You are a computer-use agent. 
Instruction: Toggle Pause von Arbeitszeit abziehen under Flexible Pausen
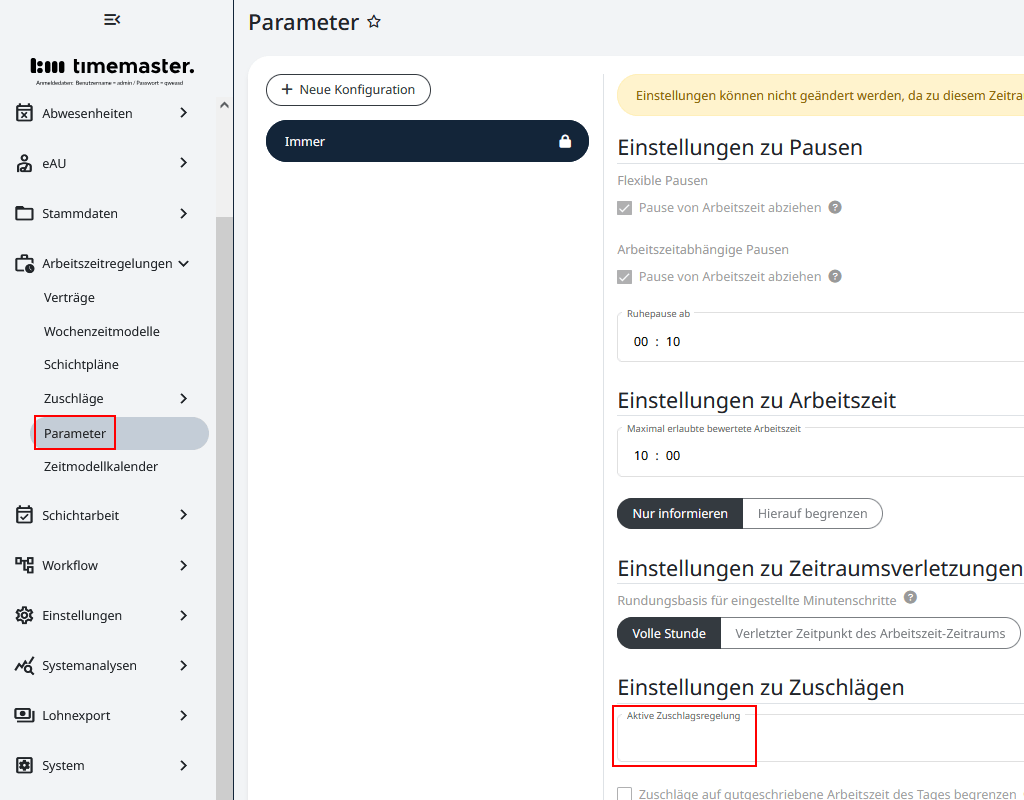click(625, 208)
